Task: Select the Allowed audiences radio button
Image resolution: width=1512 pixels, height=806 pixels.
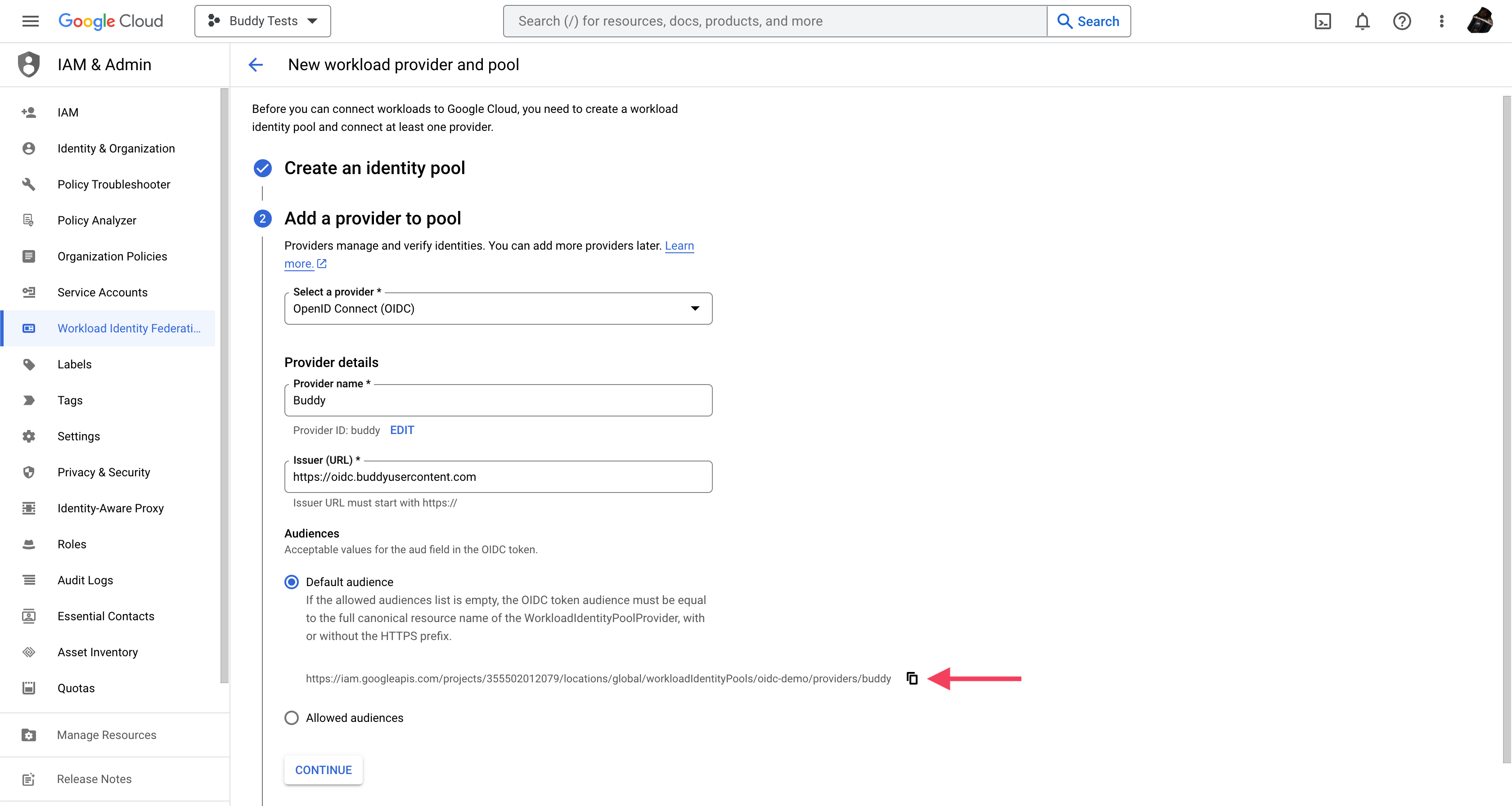Action: [292, 718]
